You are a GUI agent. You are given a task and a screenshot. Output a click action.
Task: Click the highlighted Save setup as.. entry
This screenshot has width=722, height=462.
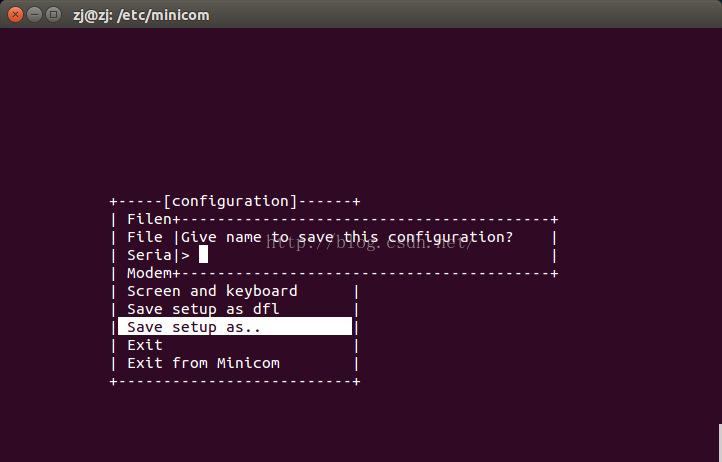235,327
